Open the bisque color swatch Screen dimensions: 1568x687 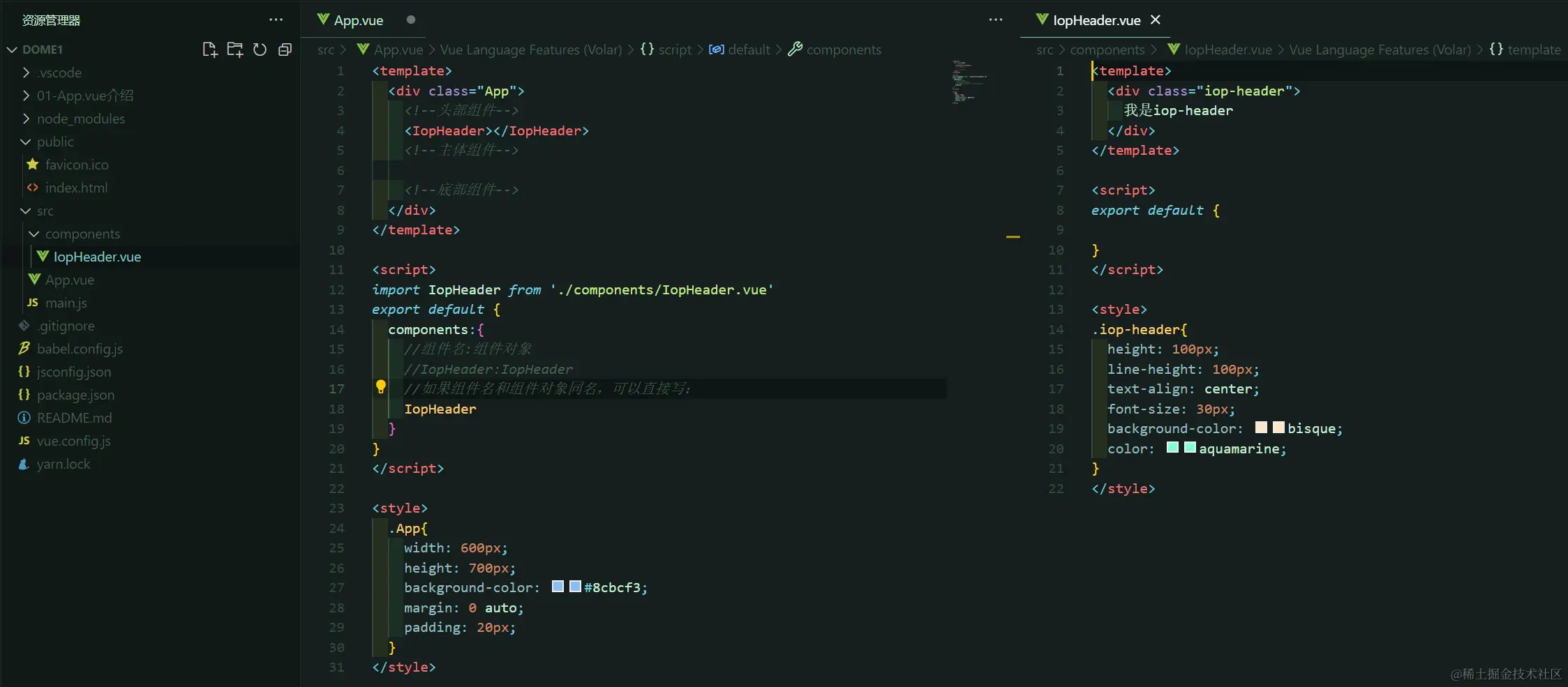pos(1278,428)
